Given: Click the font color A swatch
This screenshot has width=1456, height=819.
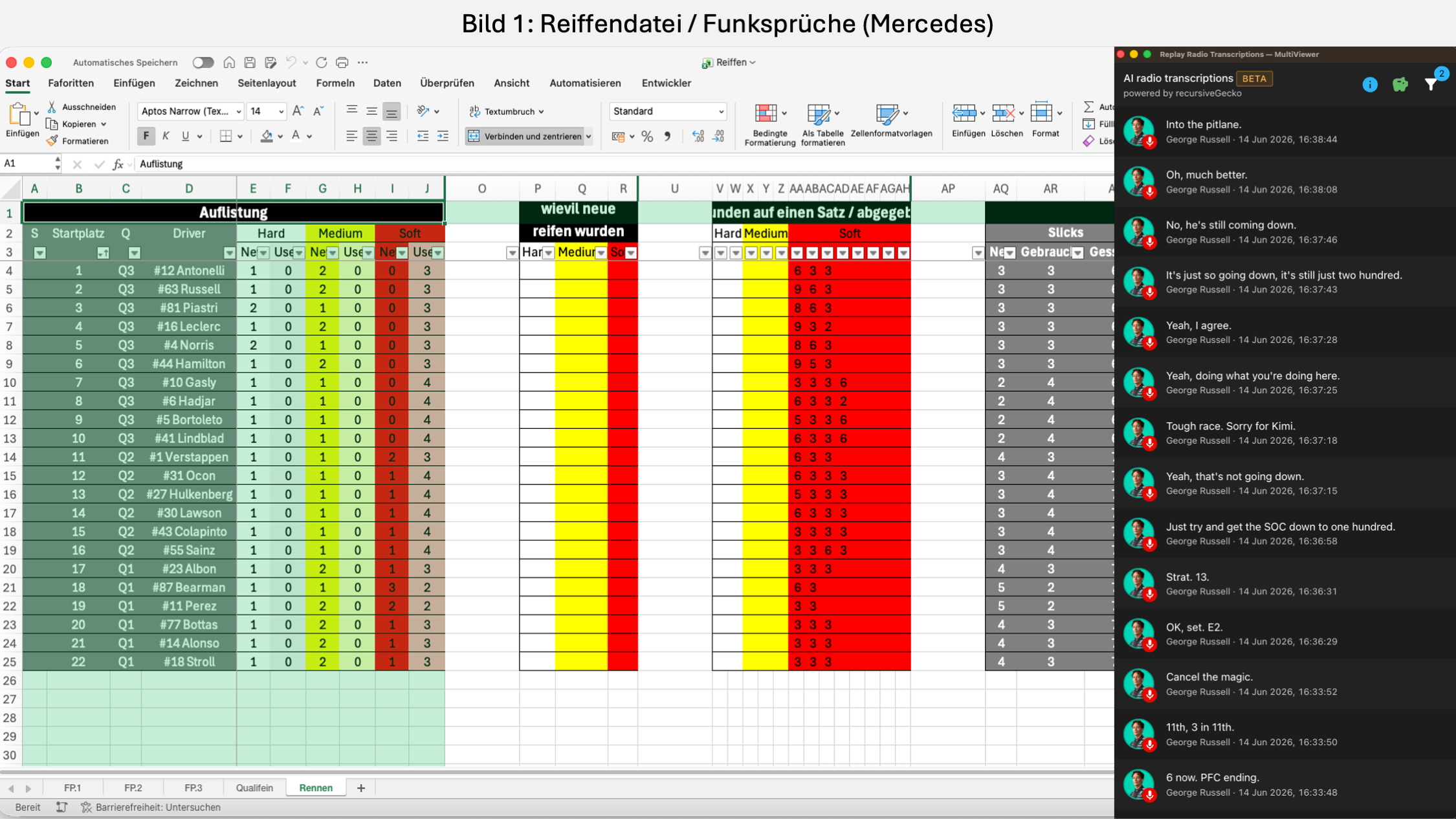Looking at the screenshot, I should (x=296, y=136).
